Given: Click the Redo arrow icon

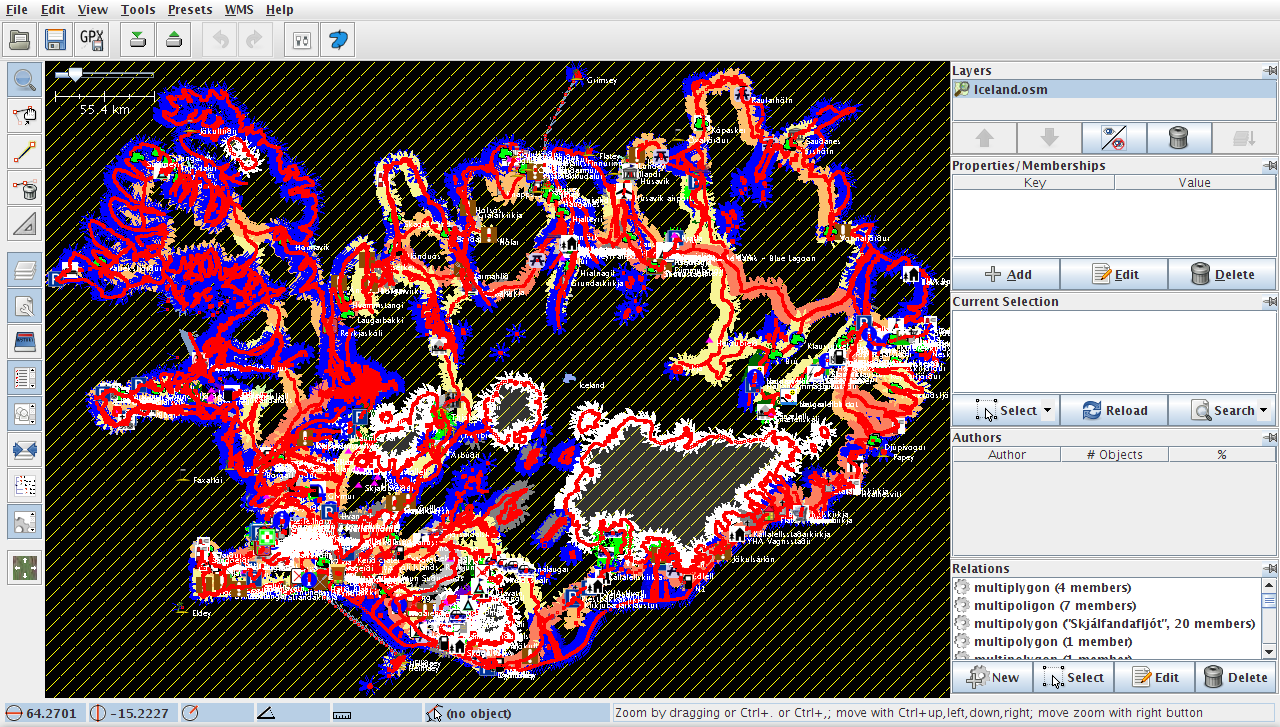Looking at the screenshot, I should [x=254, y=40].
